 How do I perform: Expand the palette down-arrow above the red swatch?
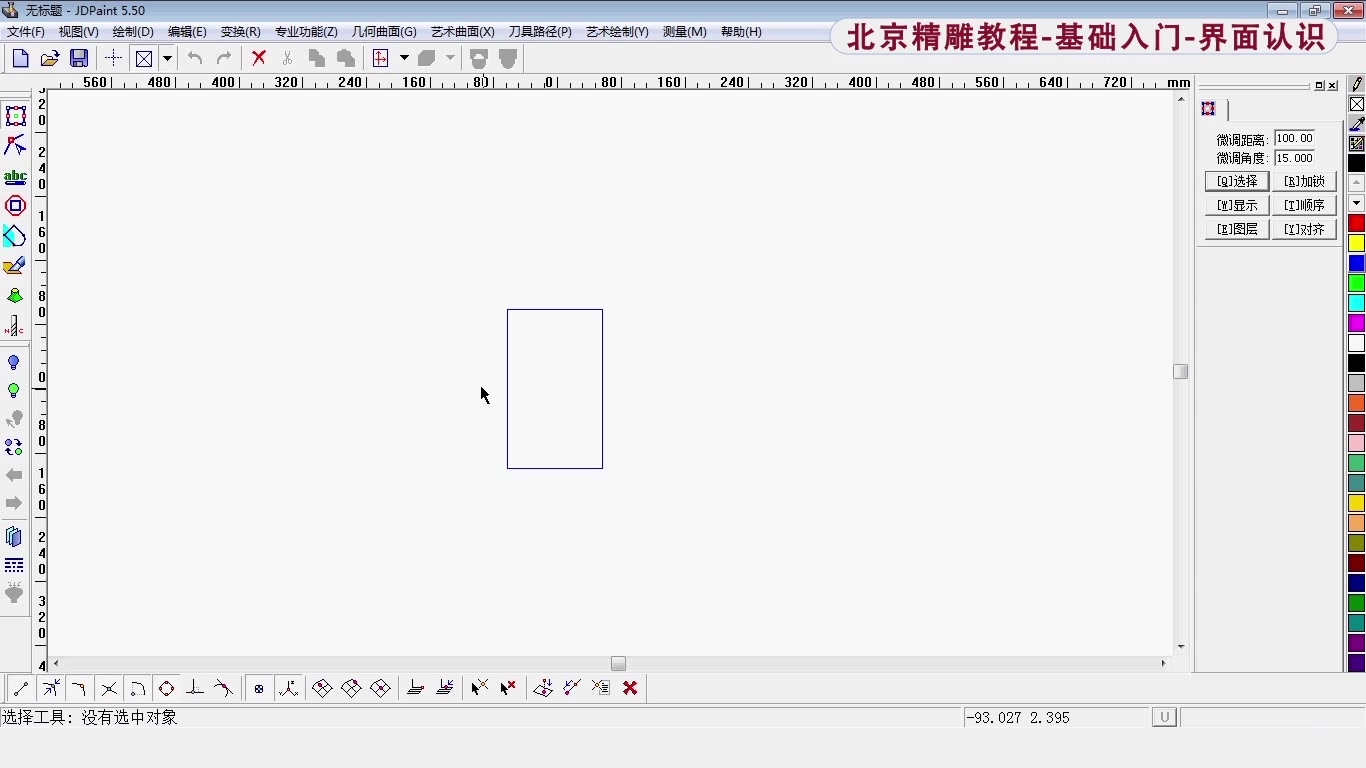[x=1357, y=203]
